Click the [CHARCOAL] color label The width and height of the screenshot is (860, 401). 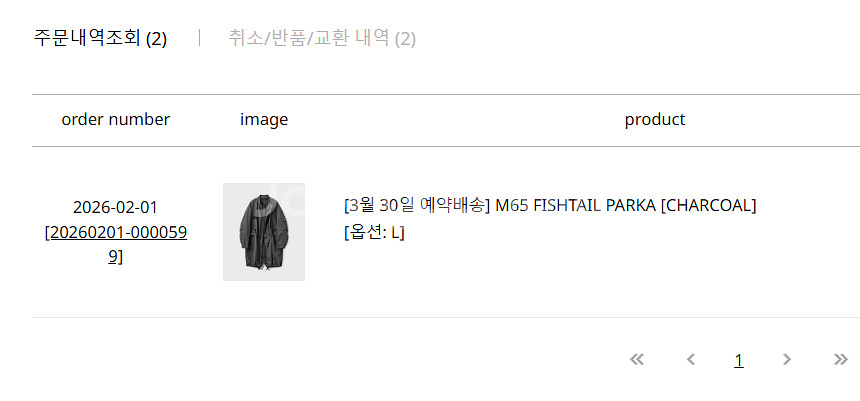coord(709,206)
